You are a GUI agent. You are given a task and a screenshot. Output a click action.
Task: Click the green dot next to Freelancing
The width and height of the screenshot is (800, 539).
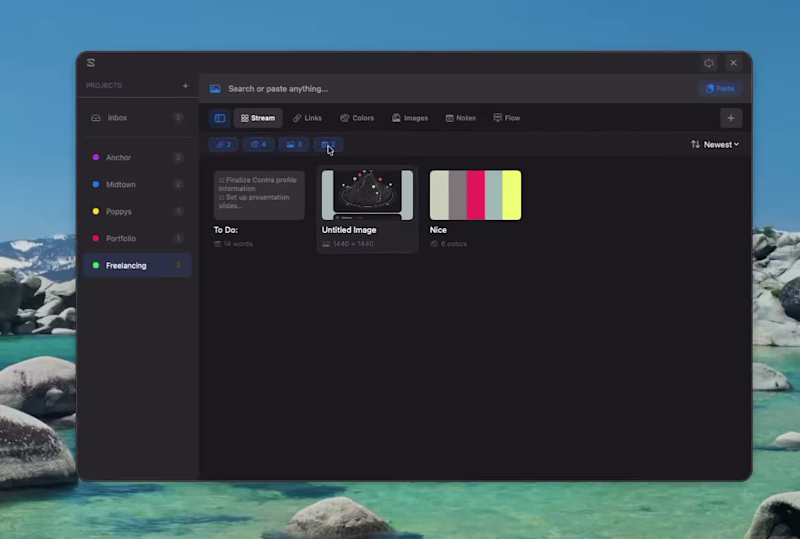(x=95, y=265)
